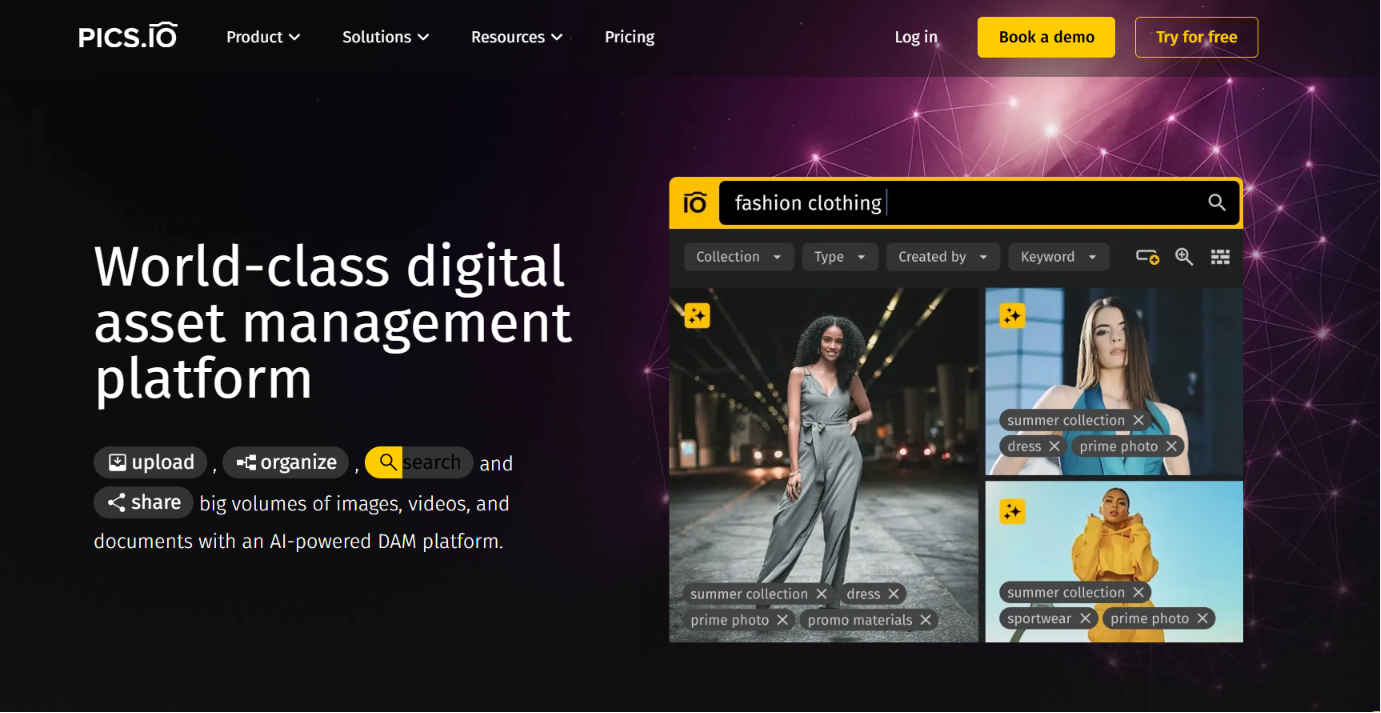Viewport: 1381px width, 713px height.
Task: Expand the Type filter dropdown
Action: 840,257
